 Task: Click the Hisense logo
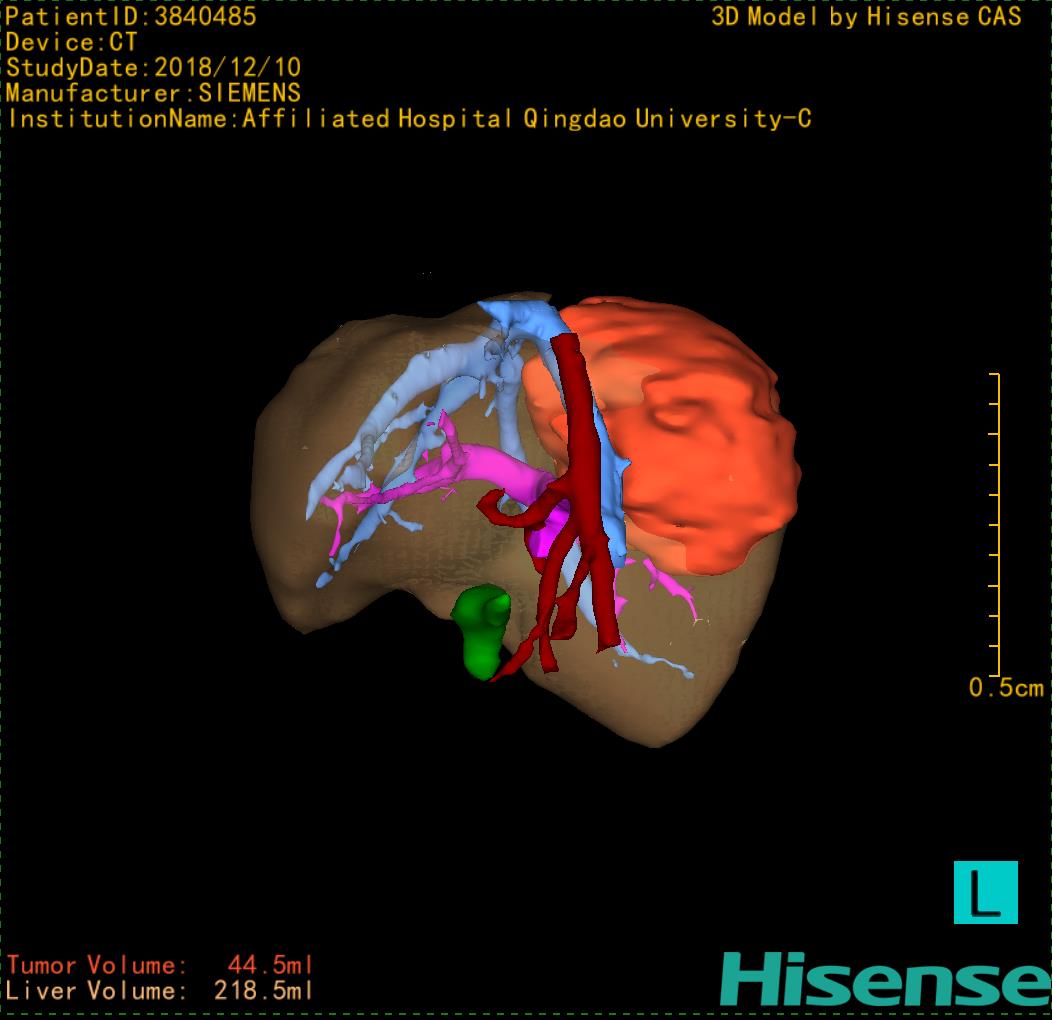click(884, 979)
